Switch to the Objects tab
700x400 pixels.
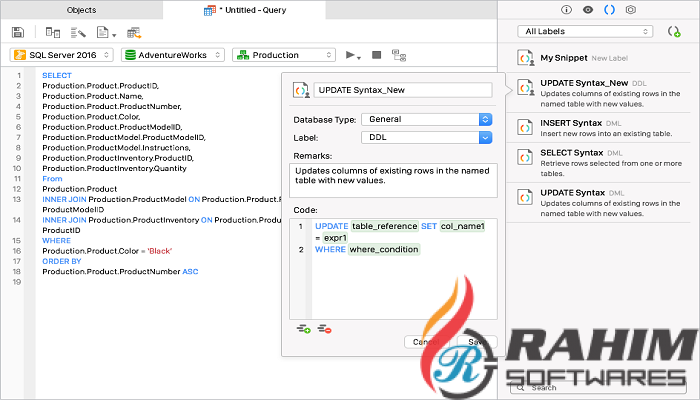pos(81,10)
